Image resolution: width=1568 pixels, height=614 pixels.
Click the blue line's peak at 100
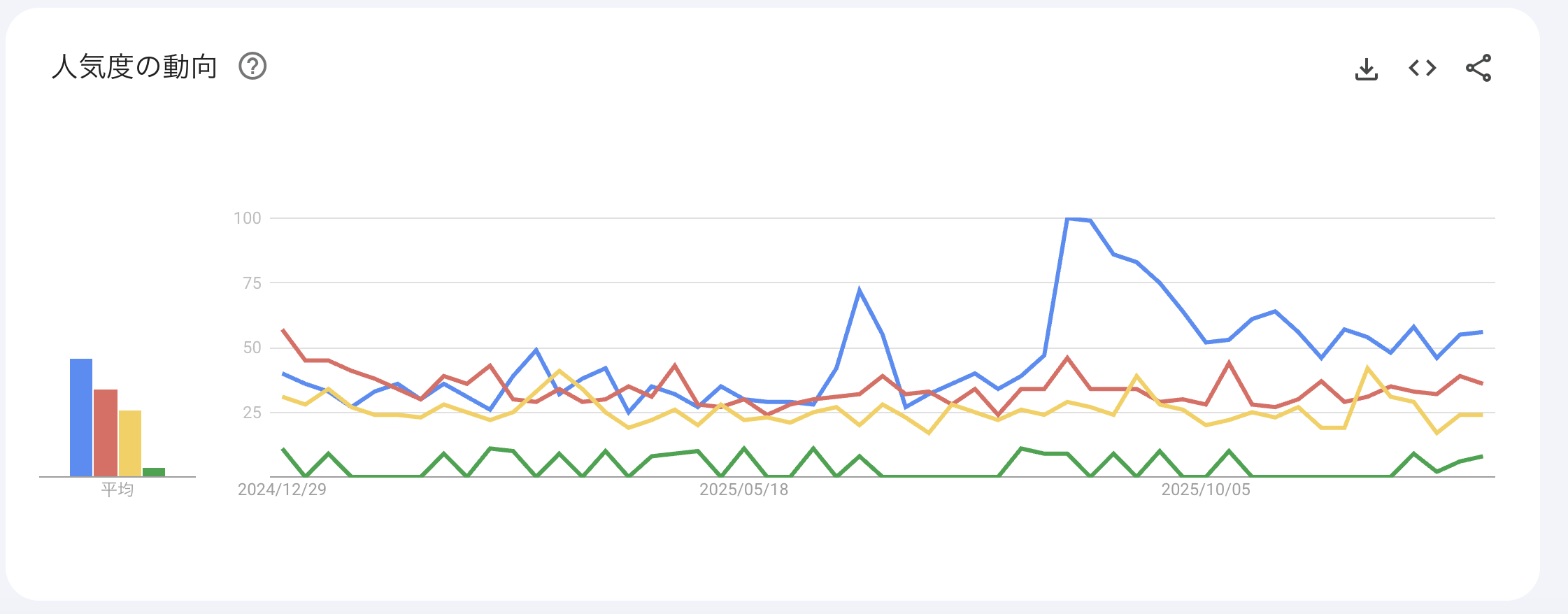click(1067, 219)
